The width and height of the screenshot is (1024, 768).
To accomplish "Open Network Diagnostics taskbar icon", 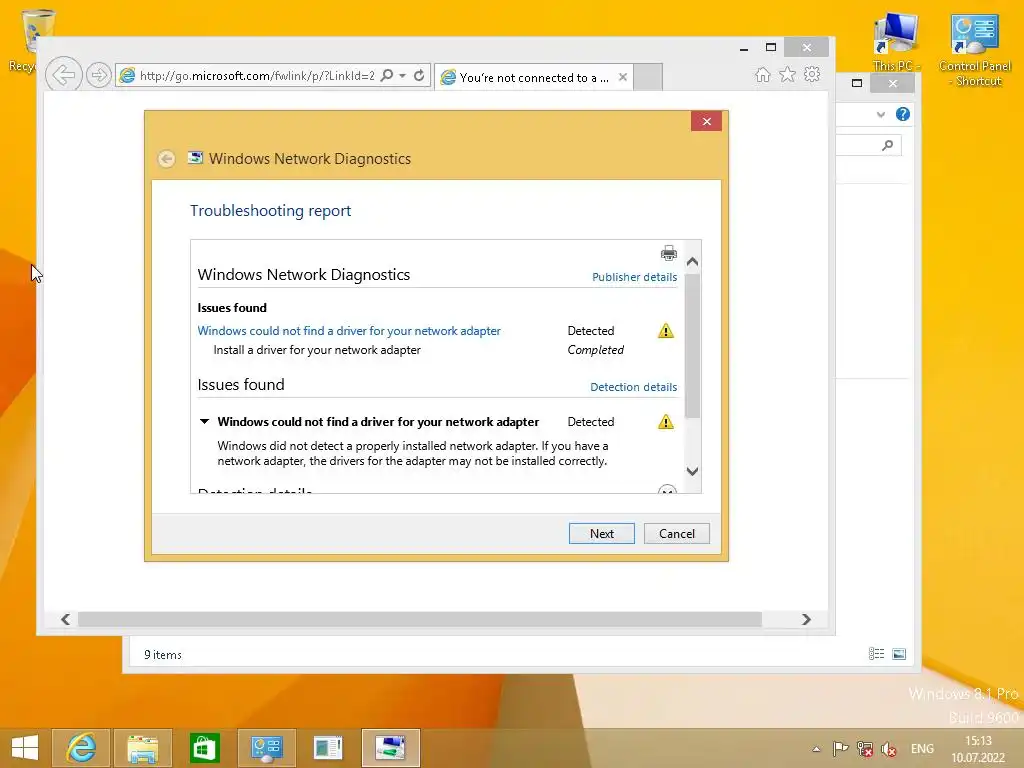I will click(x=391, y=748).
